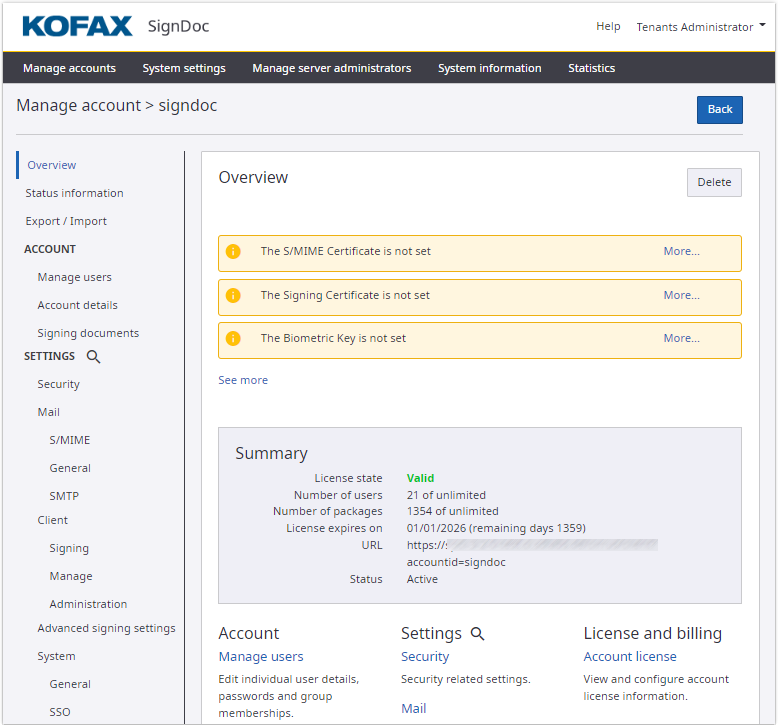Expand the See more warnings link
This screenshot has width=778, height=727.
(243, 380)
